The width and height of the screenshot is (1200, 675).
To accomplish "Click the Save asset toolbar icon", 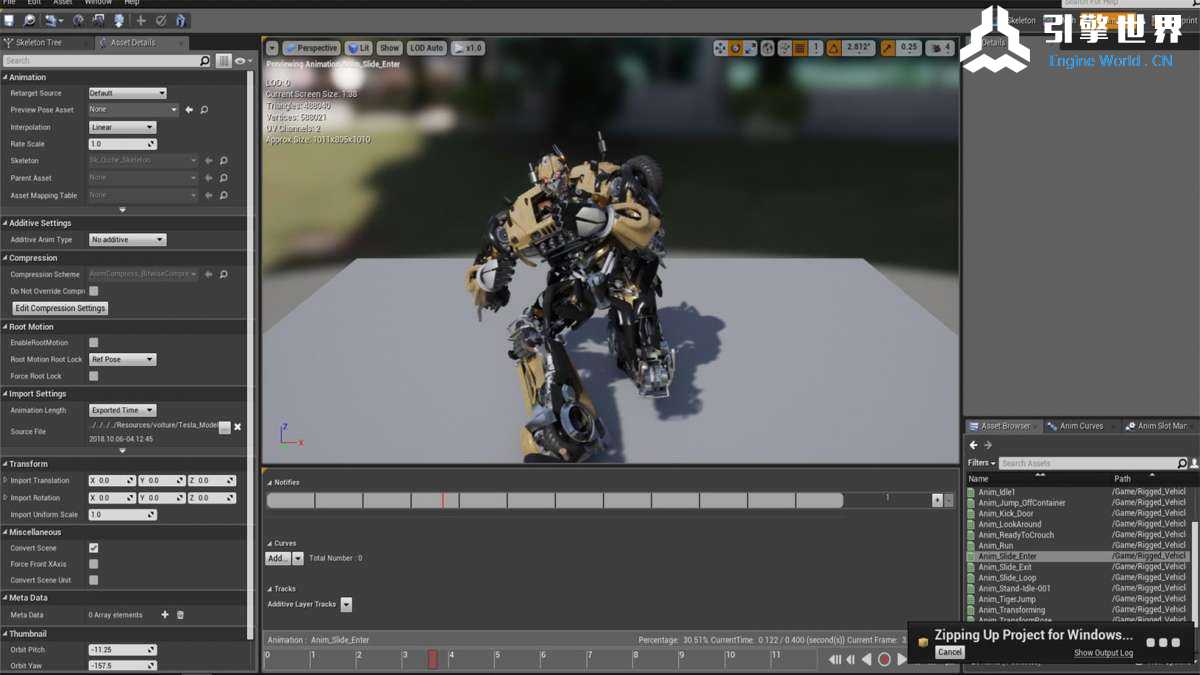I will (9, 20).
